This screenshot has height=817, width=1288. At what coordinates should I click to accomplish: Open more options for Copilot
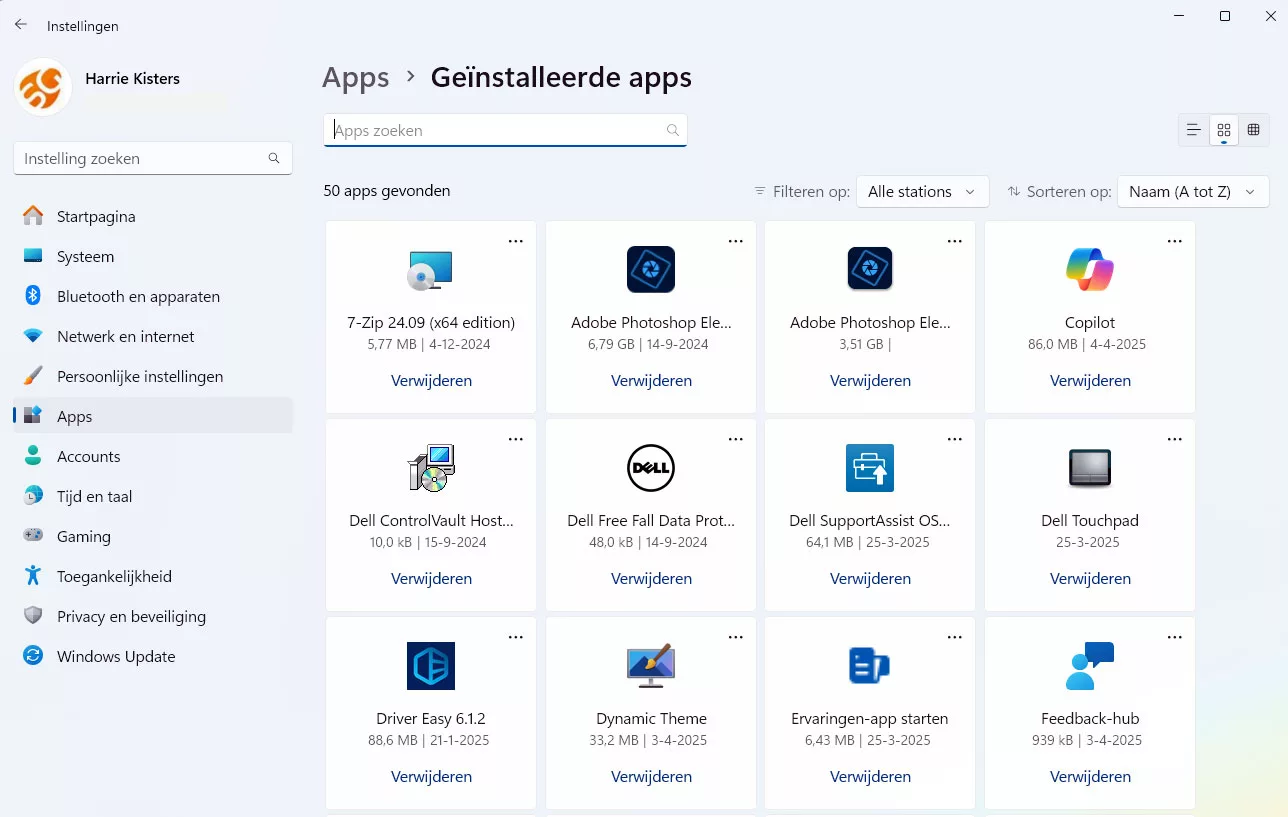click(x=1175, y=241)
